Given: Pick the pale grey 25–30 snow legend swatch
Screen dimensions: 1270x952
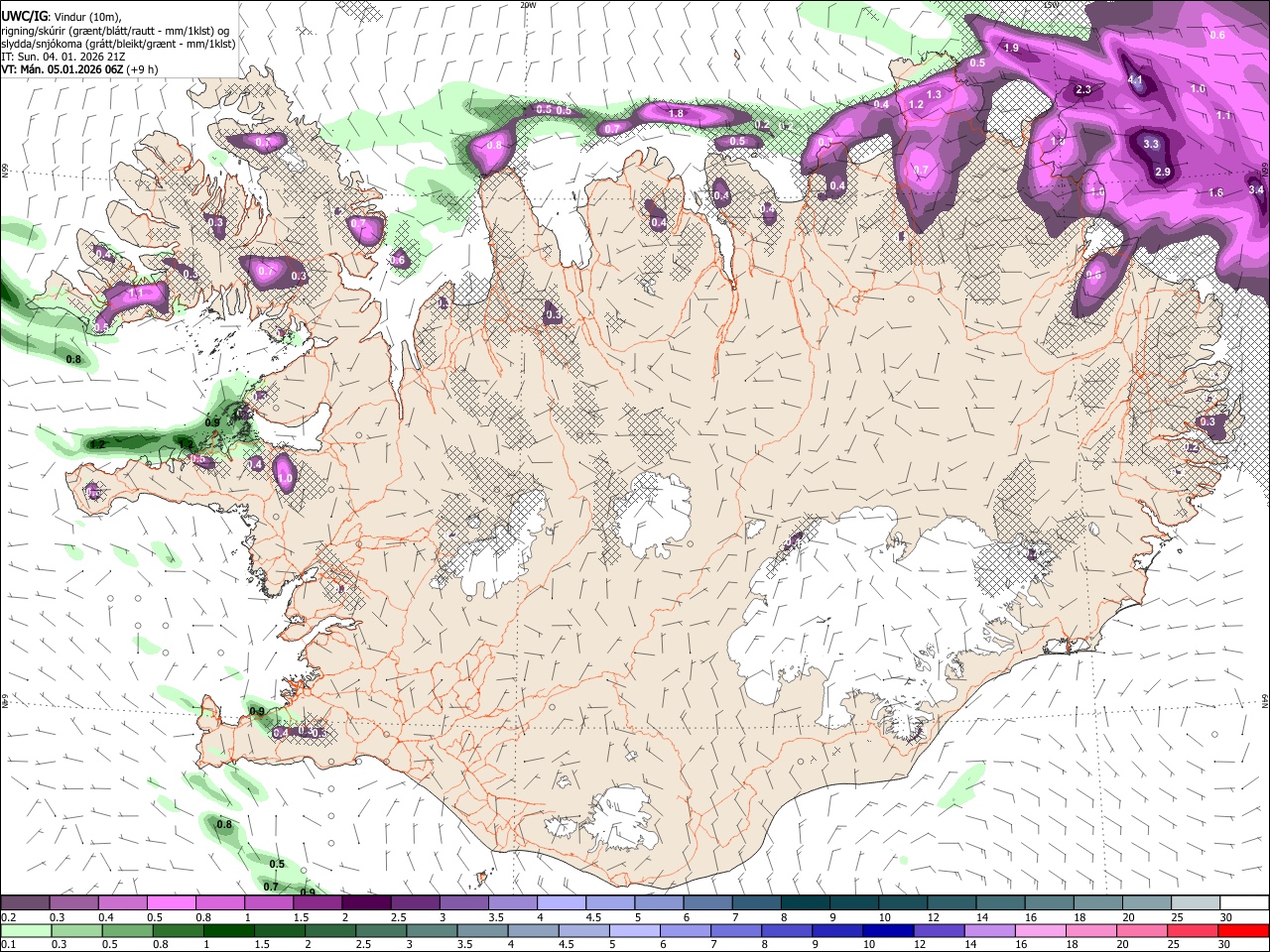Looking at the screenshot, I should click(x=1196, y=903).
